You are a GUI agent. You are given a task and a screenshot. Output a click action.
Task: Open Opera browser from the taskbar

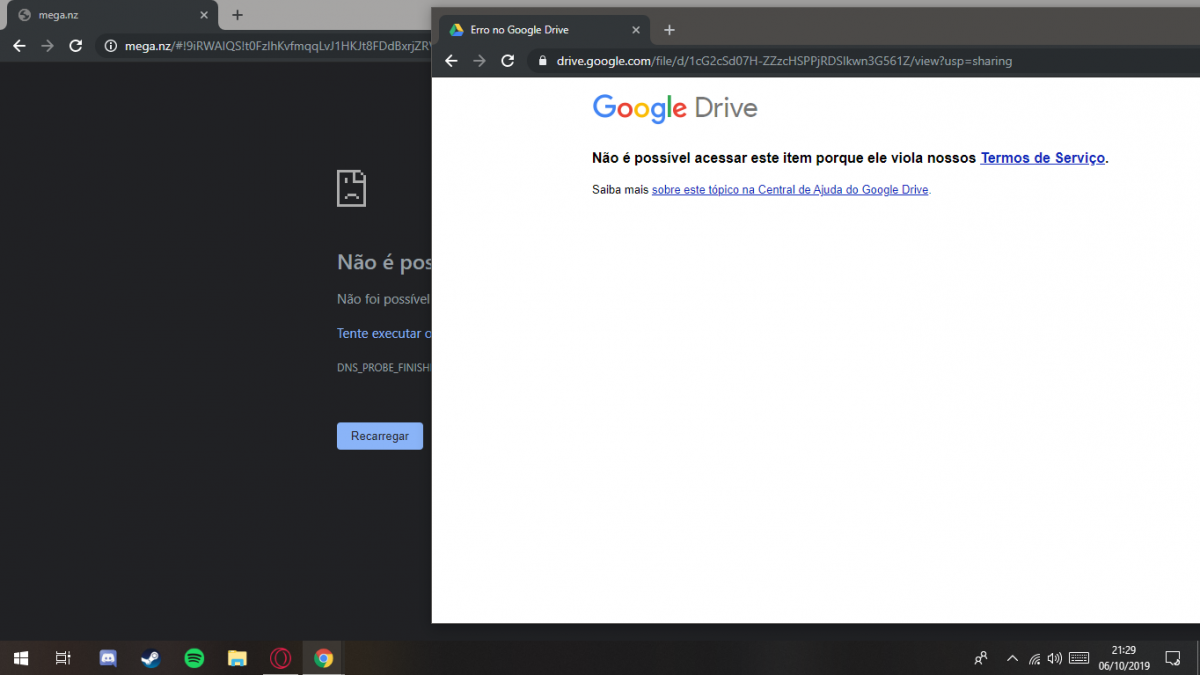coord(280,658)
